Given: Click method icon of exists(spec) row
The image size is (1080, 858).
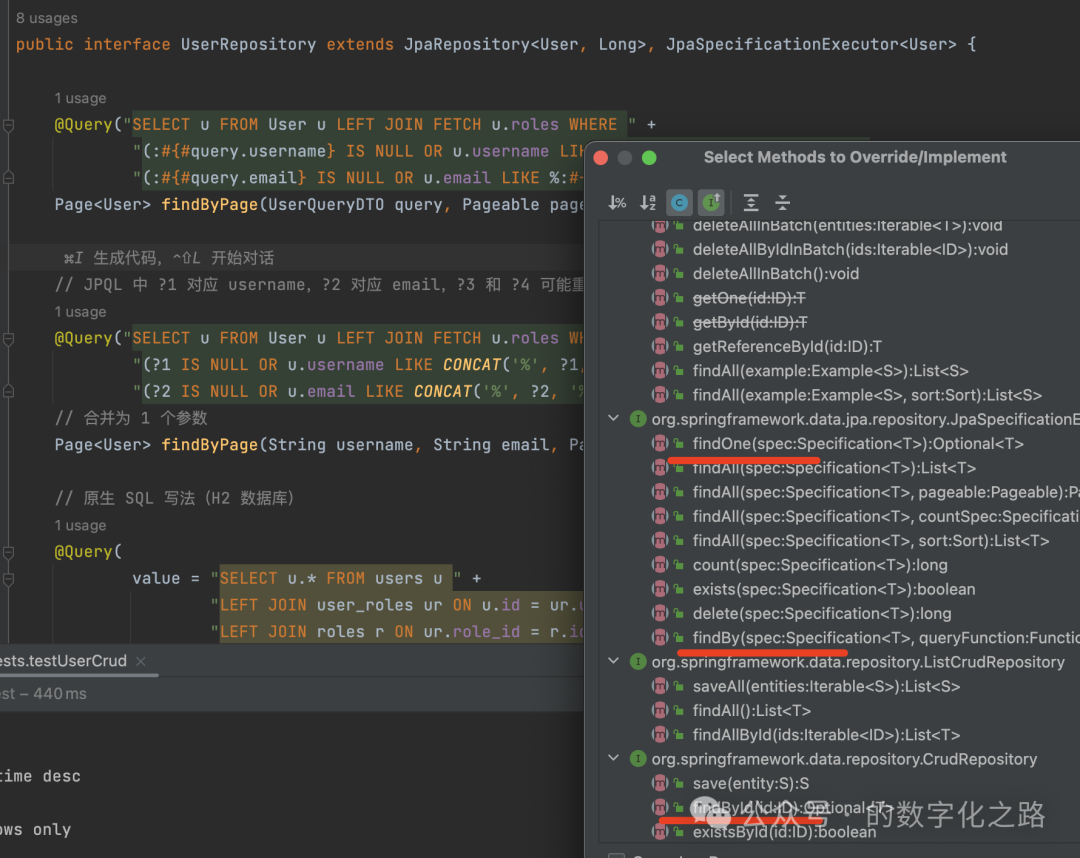Looking at the screenshot, I should click(660, 589).
